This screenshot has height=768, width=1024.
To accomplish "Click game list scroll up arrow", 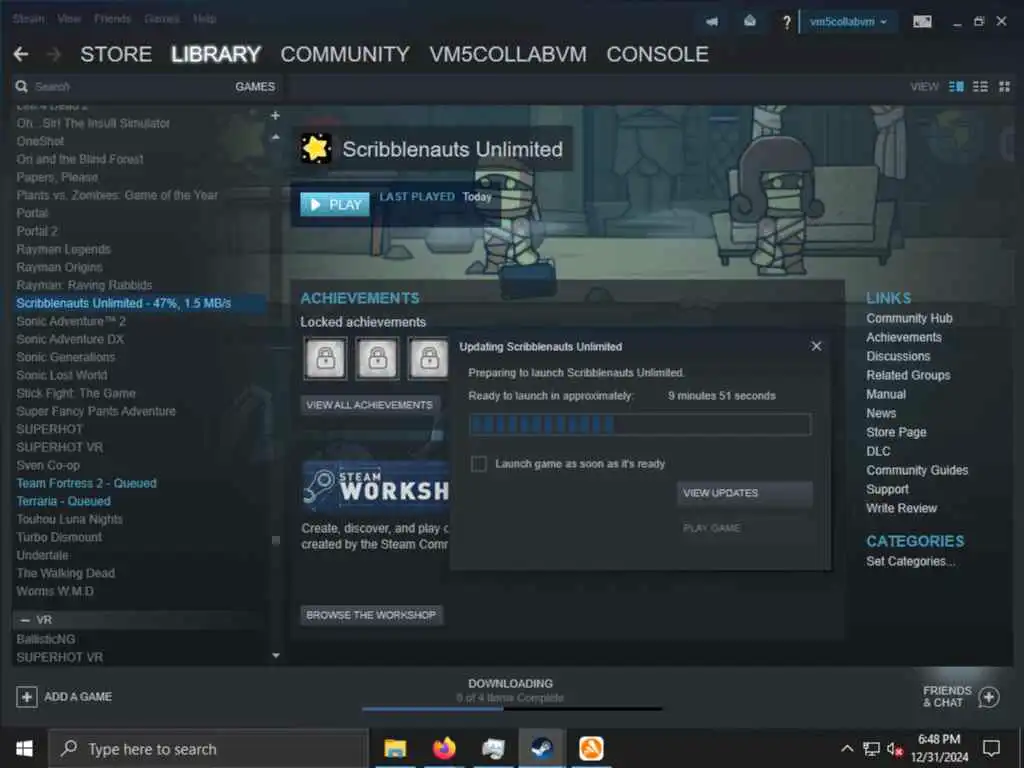I will point(276,137).
